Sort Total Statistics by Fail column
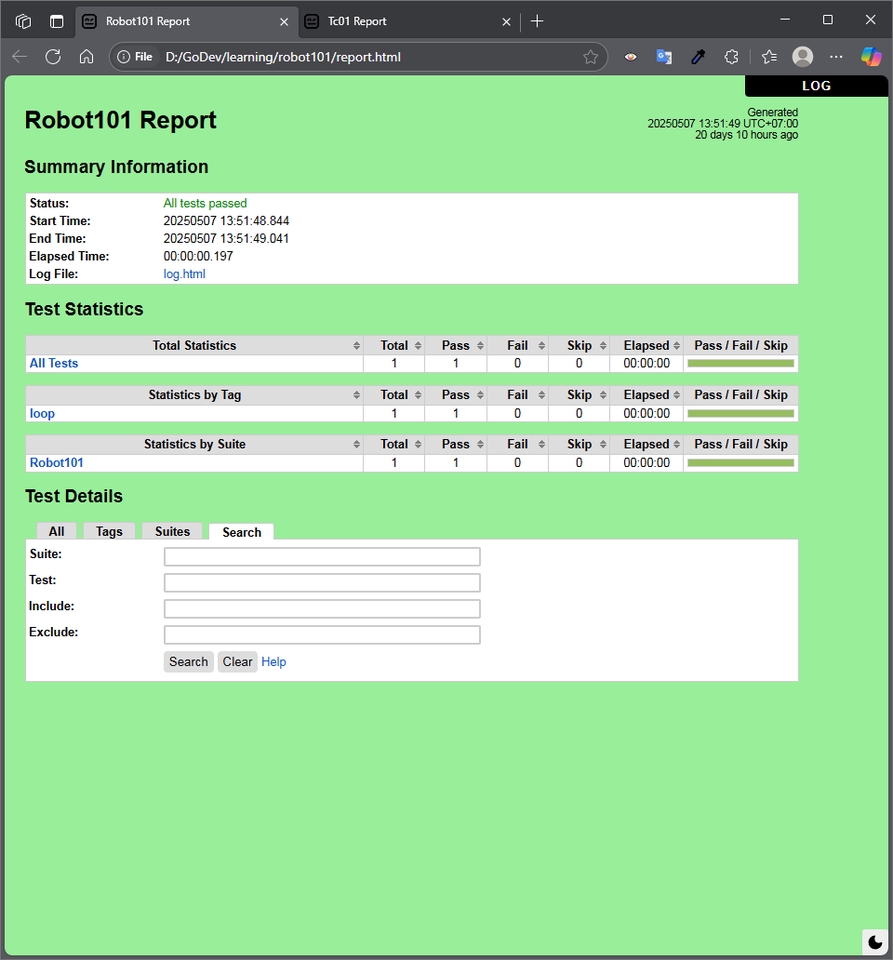The width and height of the screenshot is (893, 960). 518,345
